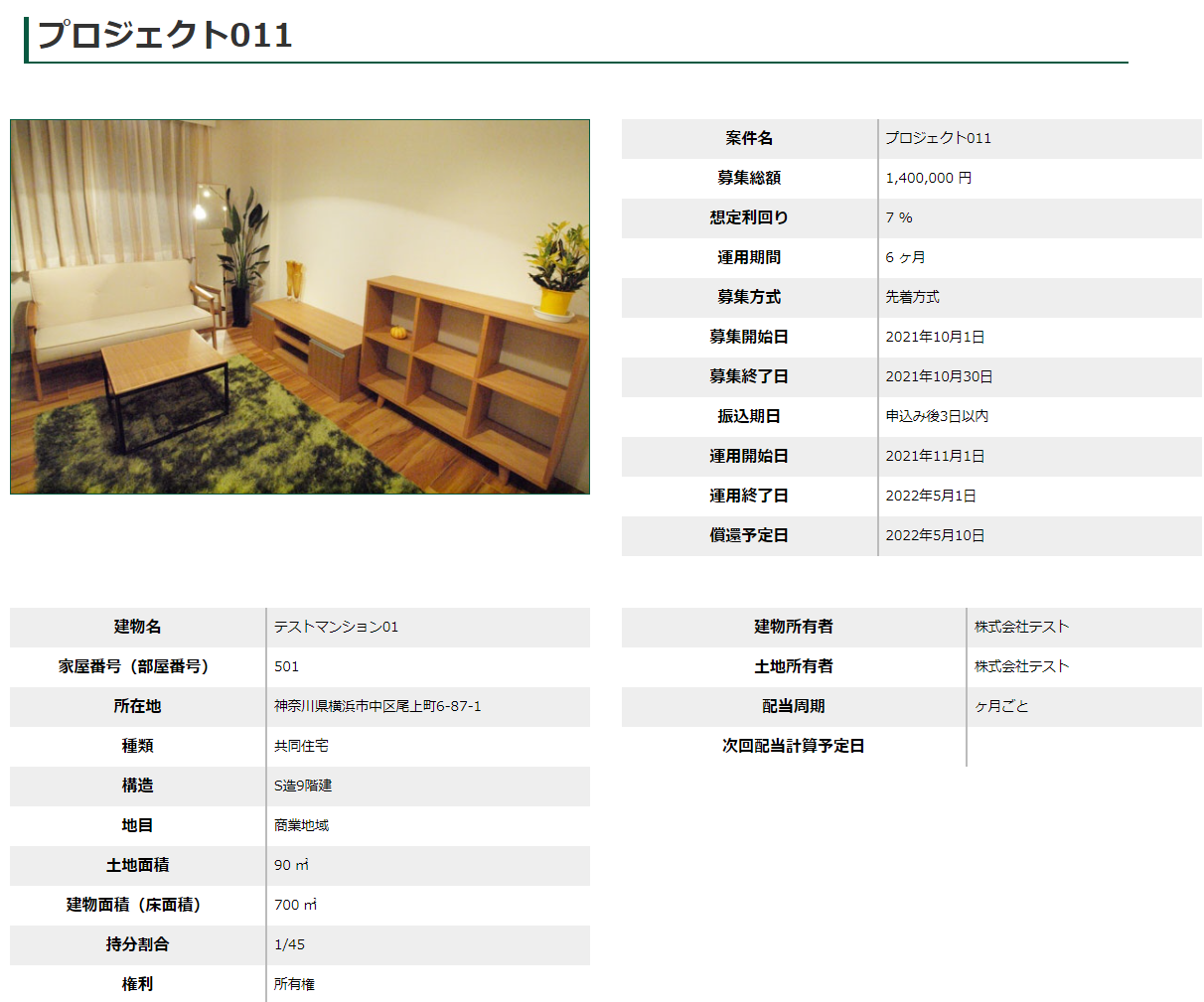Image resolution: width=1204 pixels, height=1002 pixels.
Task: Select the ヶ月ごと value
Action: pos(1001,706)
